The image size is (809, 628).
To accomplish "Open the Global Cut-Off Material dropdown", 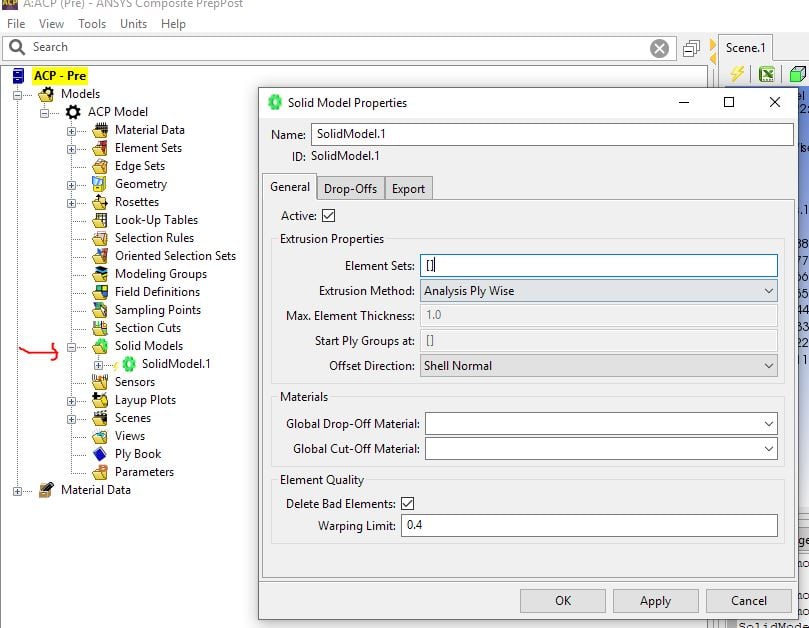I will pos(602,449).
